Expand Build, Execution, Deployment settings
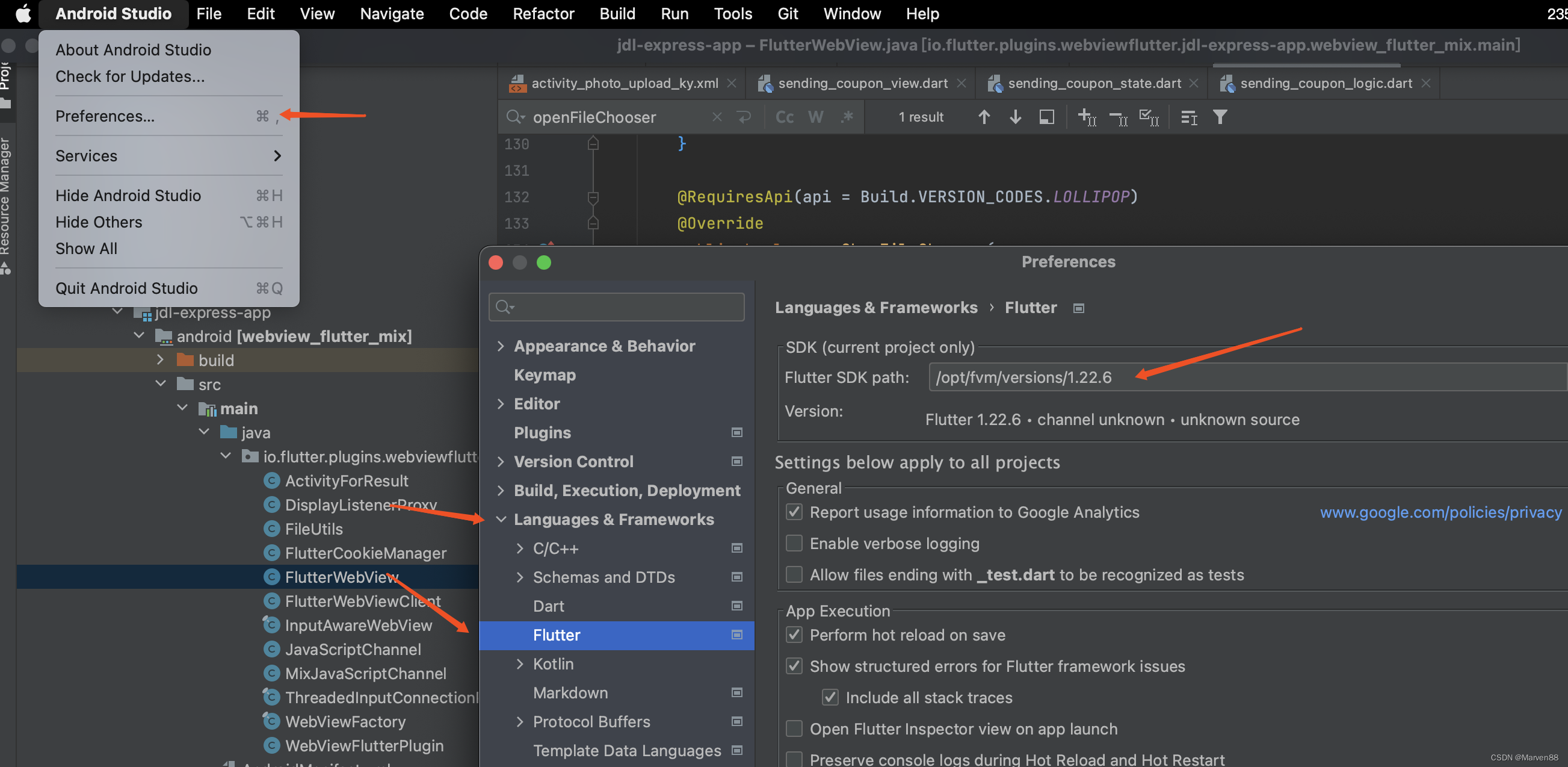Viewport: 1568px width, 767px height. coord(501,491)
